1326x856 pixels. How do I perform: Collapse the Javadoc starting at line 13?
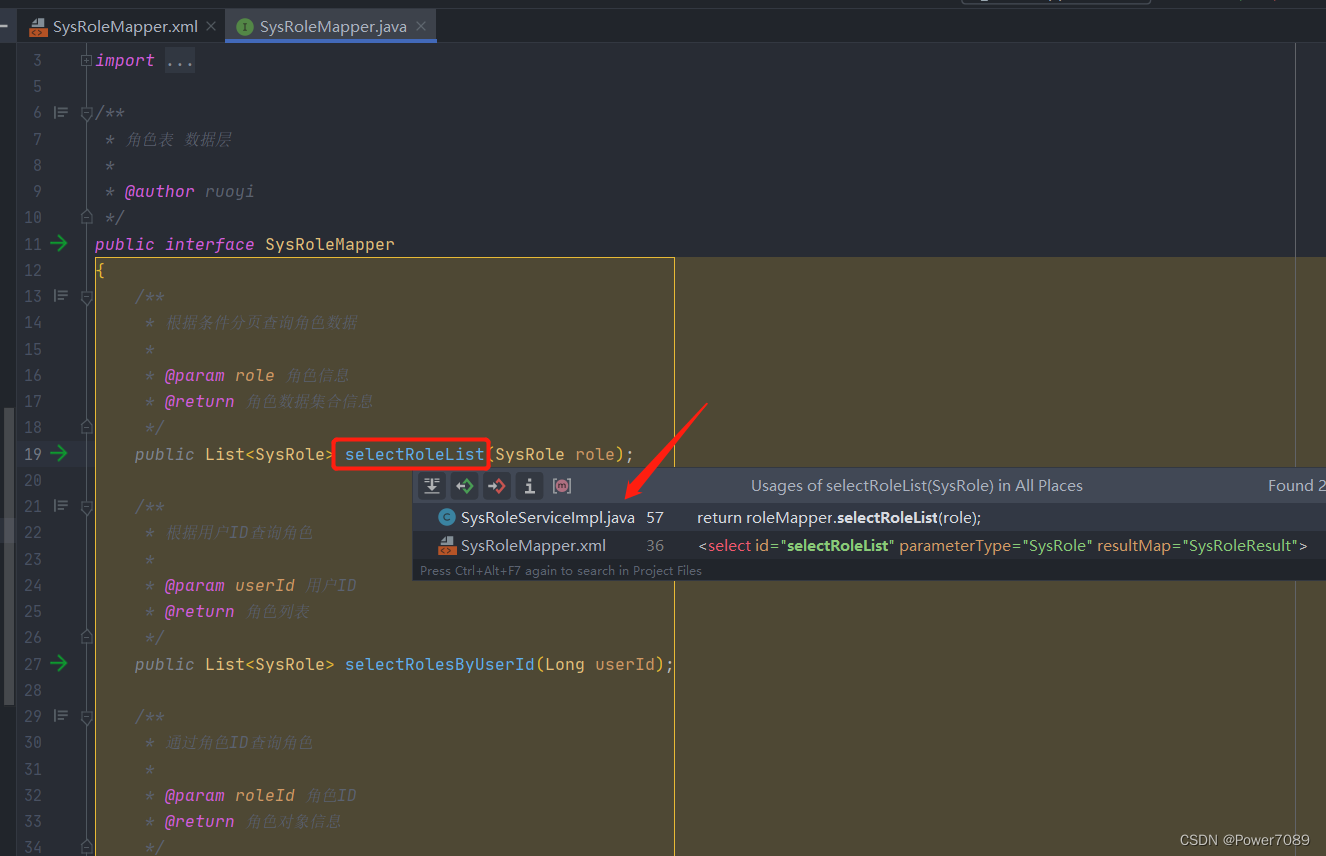86,296
